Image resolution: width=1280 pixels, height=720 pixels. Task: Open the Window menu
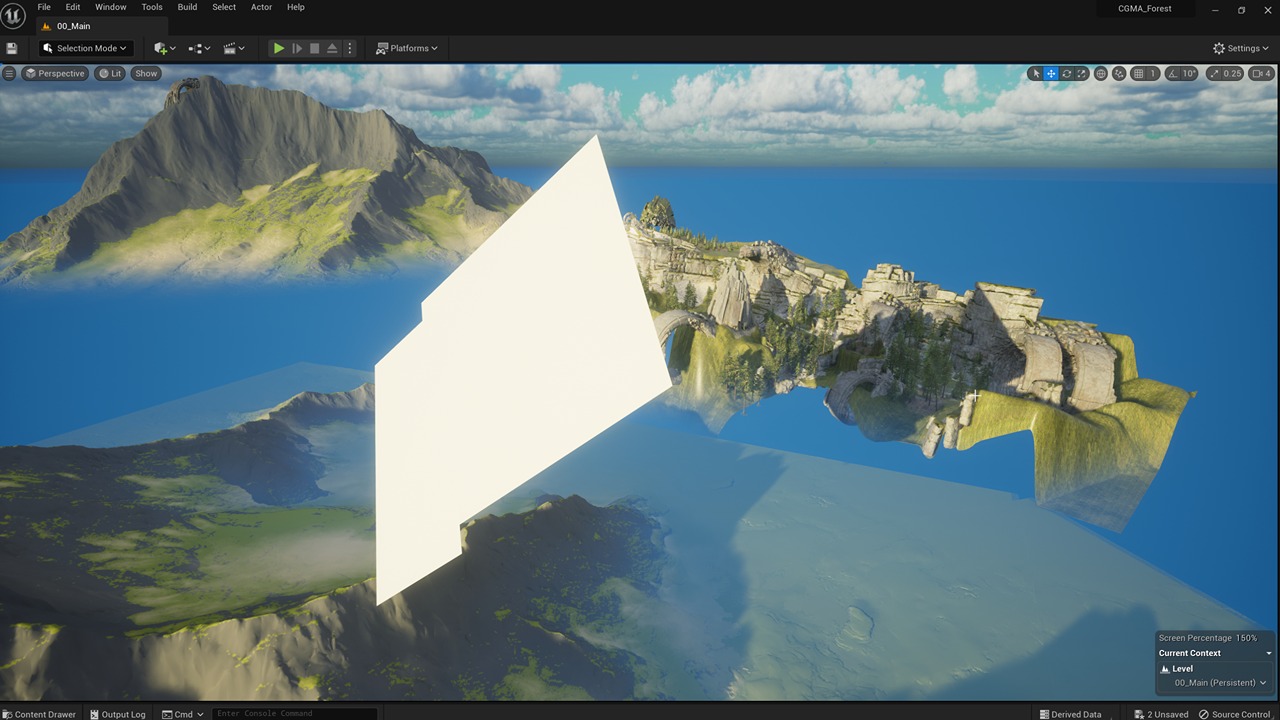tap(110, 7)
